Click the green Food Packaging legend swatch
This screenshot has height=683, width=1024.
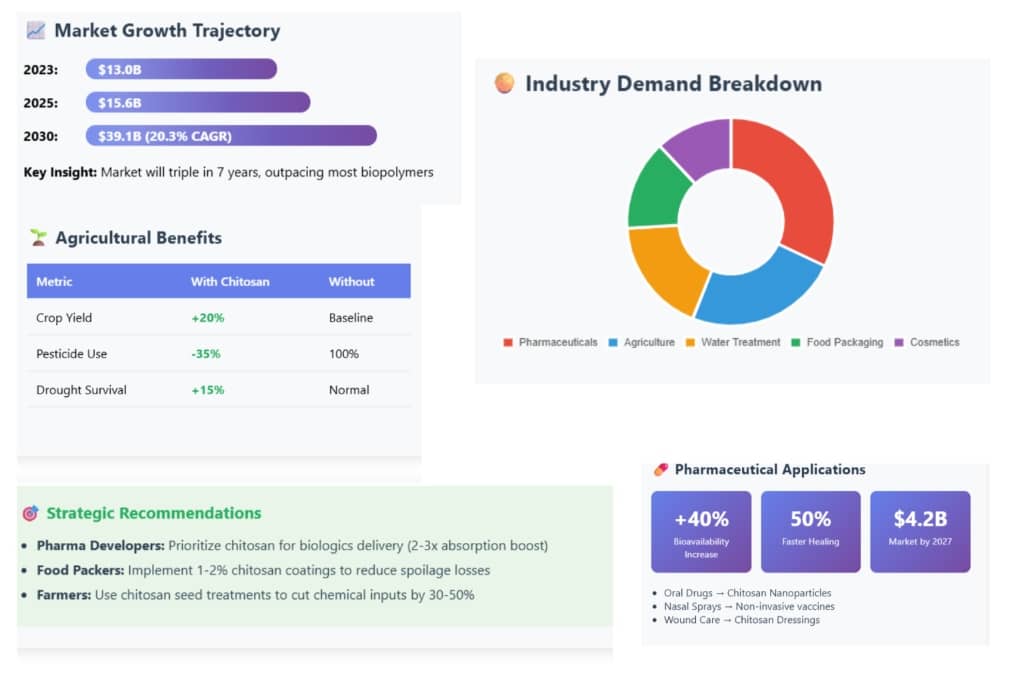coord(796,342)
